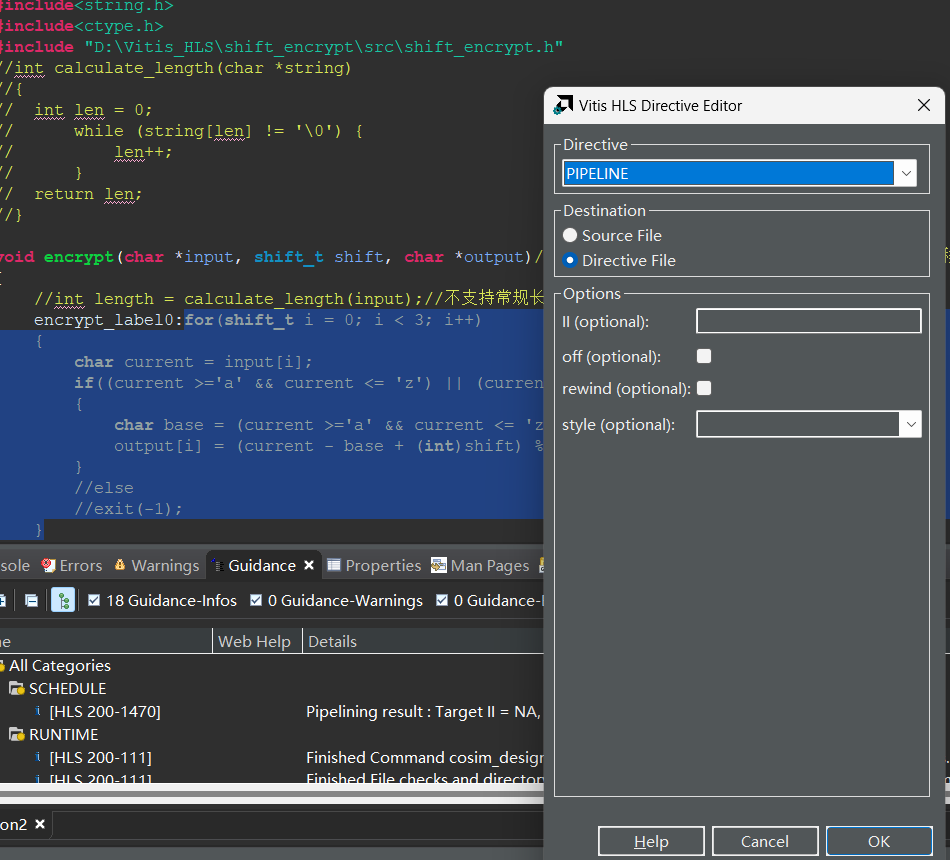Viewport: 950px width, 860px height.
Task: Cancel the directive dialog
Action: [x=765, y=841]
